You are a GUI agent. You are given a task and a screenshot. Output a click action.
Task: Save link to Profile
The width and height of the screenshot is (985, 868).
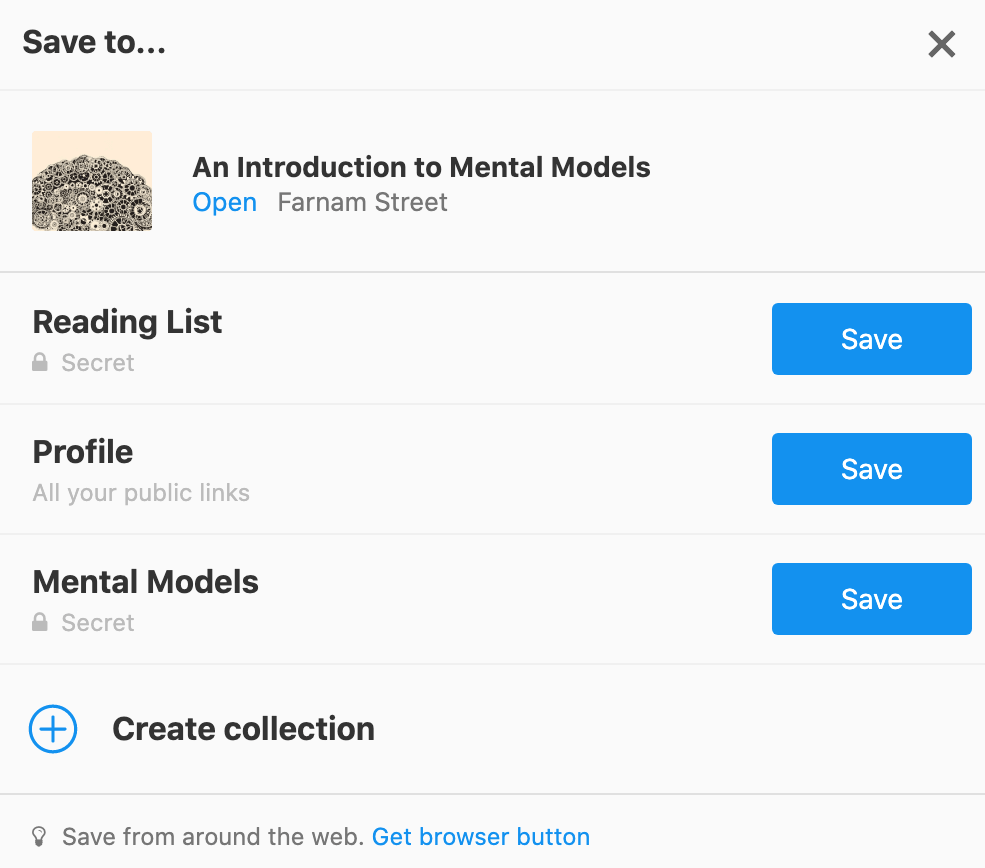tap(871, 469)
